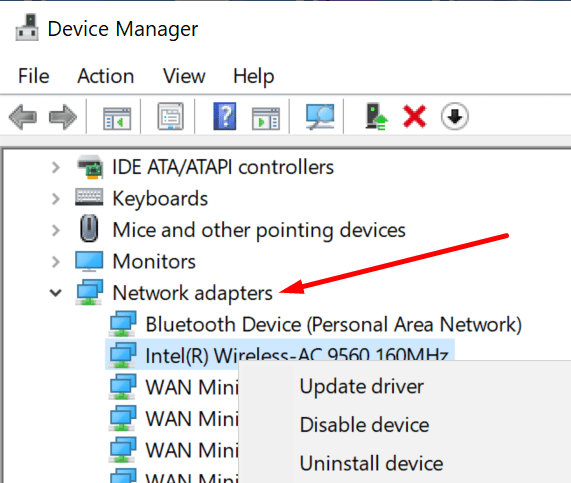Image resolution: width=571 pixels, height=483 pixels.
Task: Click the Bluetooth Device adapter icon
Action: click(123, 323)
